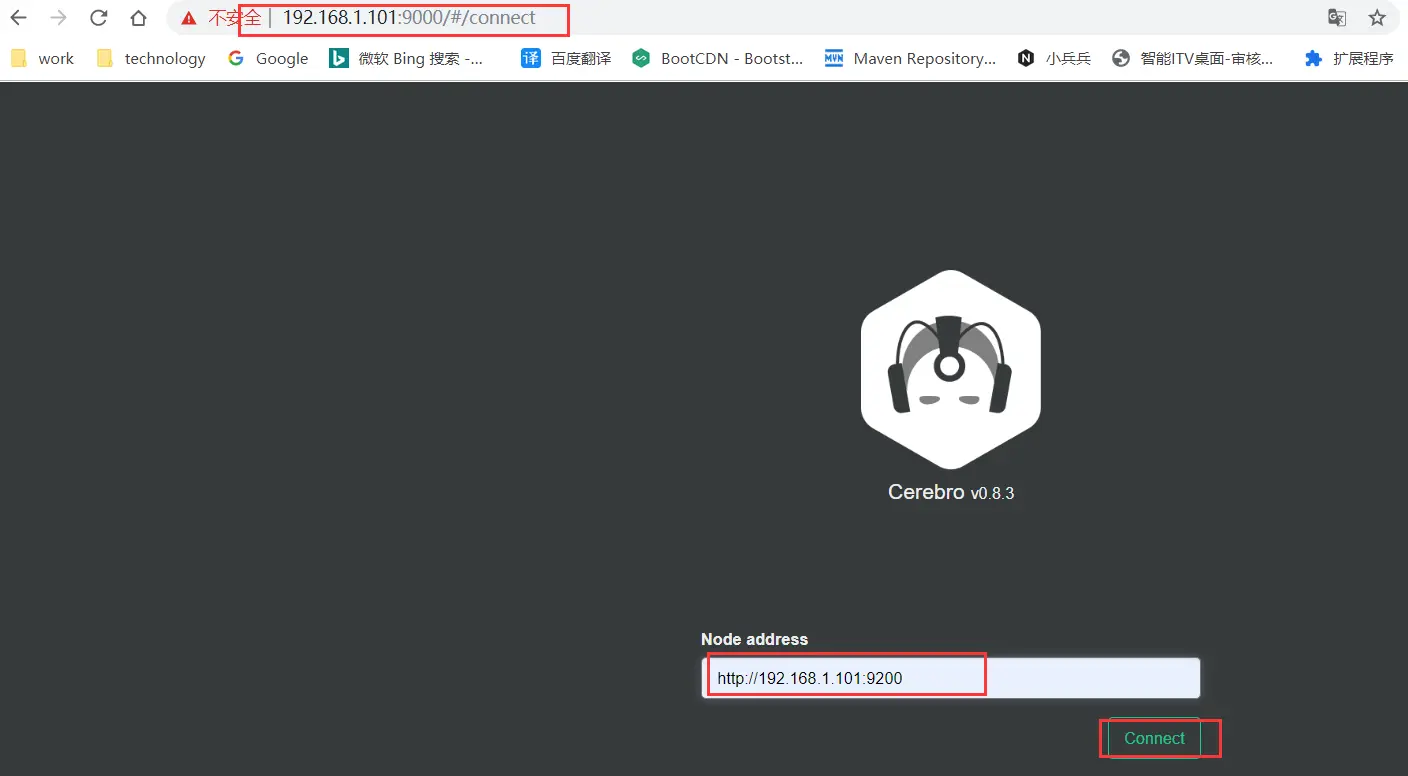This screenshot has width=1408, height=776.
Task: Open the 智能ITV桌面 bookmark
Action: point(1193,58)
